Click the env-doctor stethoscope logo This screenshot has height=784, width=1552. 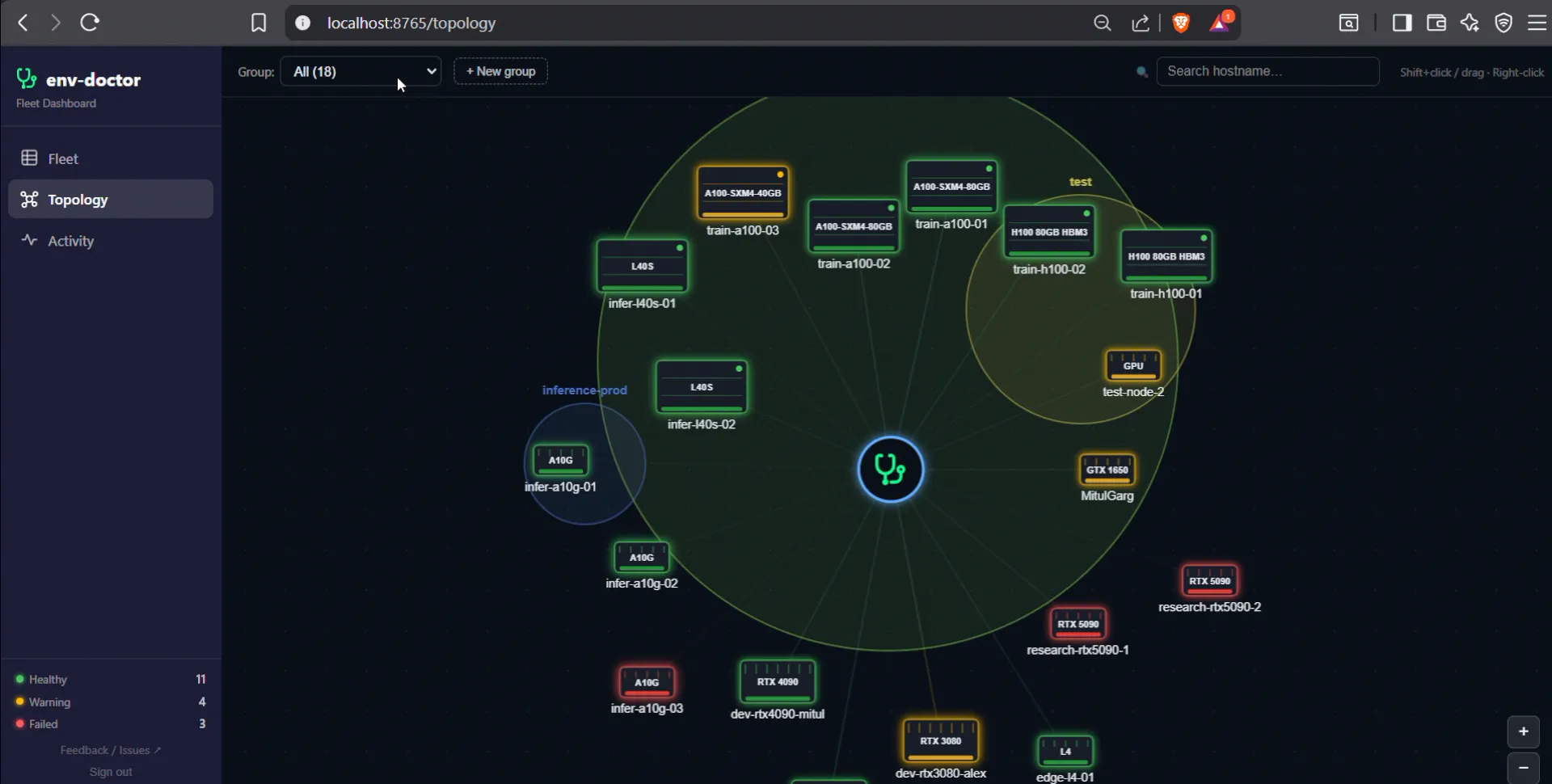tap(27, 78)
